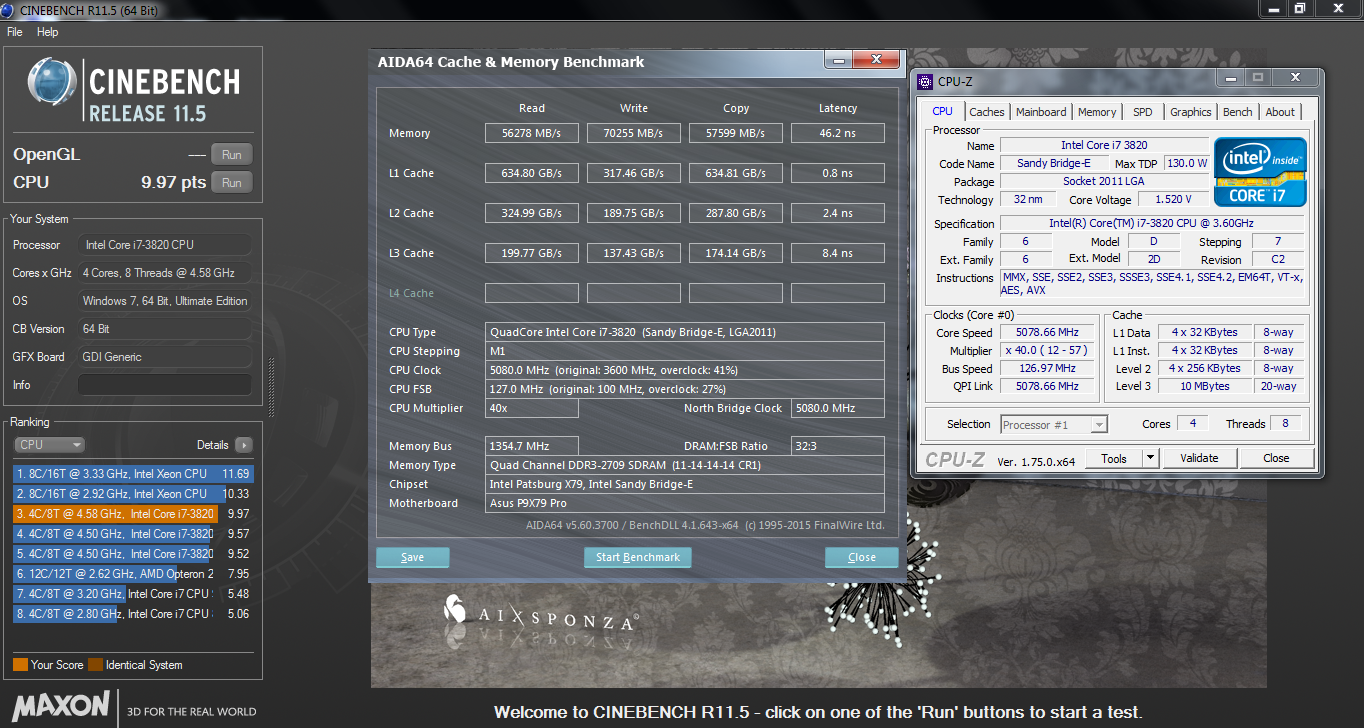Run the CPU benchmark test
1364x728 pixels.
click(232, 182)
